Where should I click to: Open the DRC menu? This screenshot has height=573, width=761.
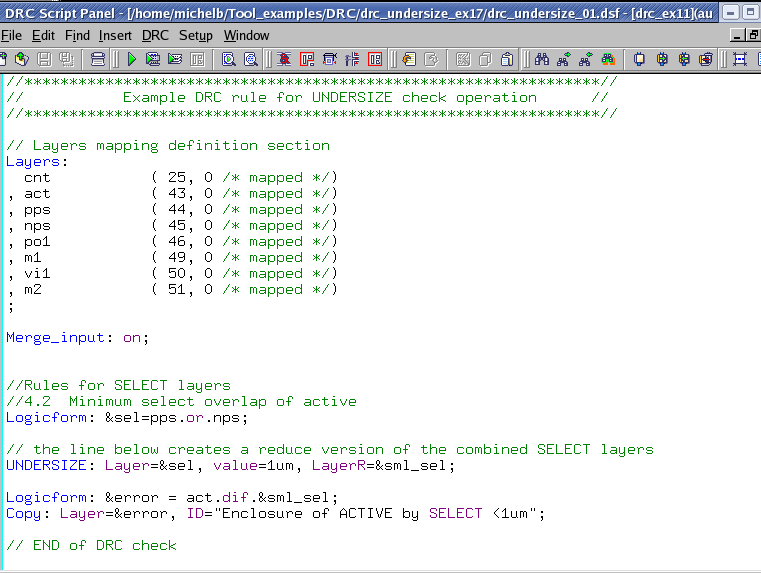click(x=155, y=35)
